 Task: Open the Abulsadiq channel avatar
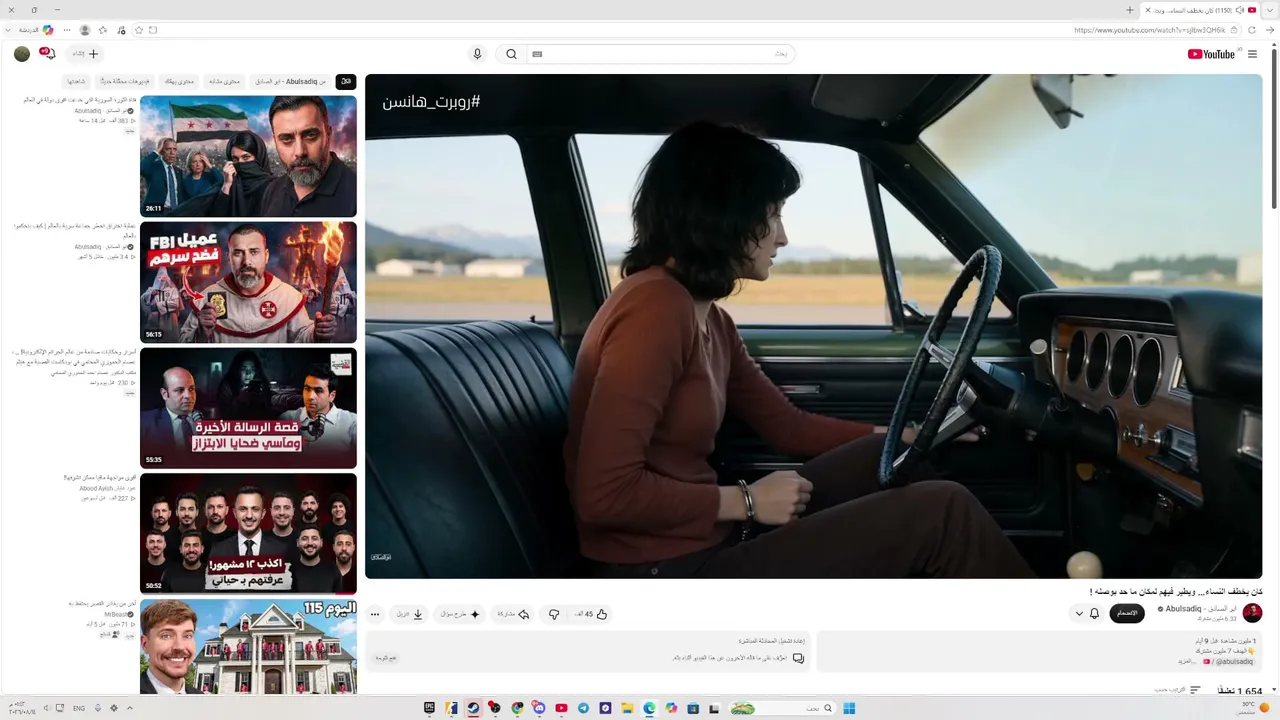tap(1252, 613)
